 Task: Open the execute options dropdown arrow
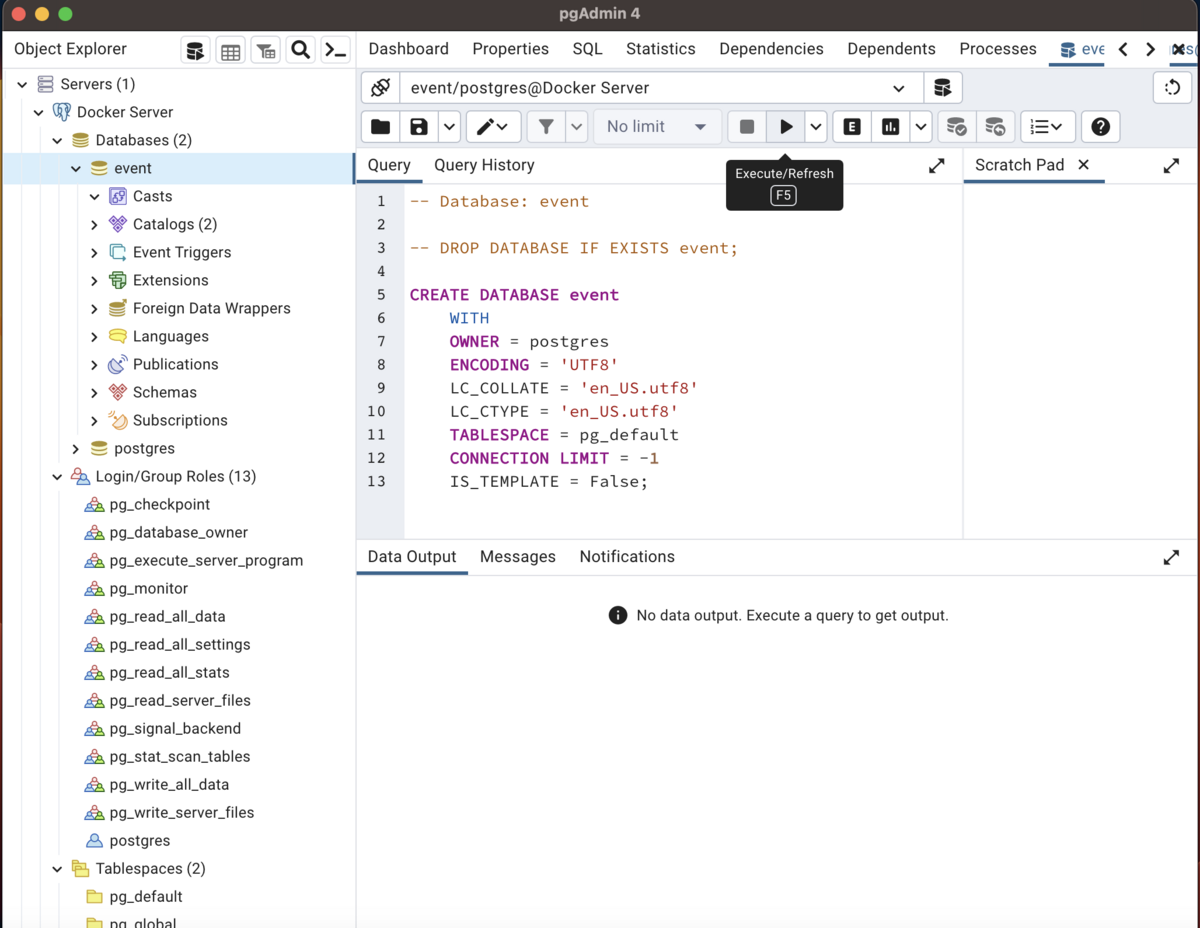click(816, 127)
